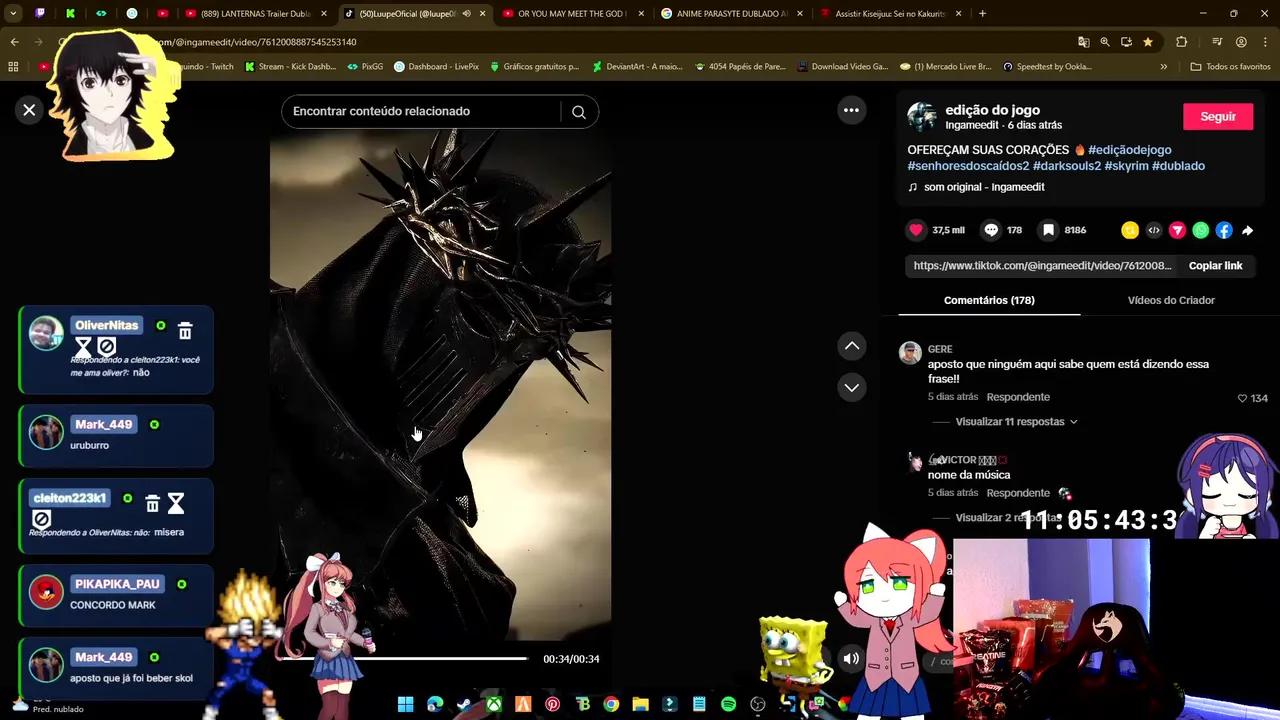Go to previous video with up chevron
Screen dimensions: 1280x720
(852, 346)
